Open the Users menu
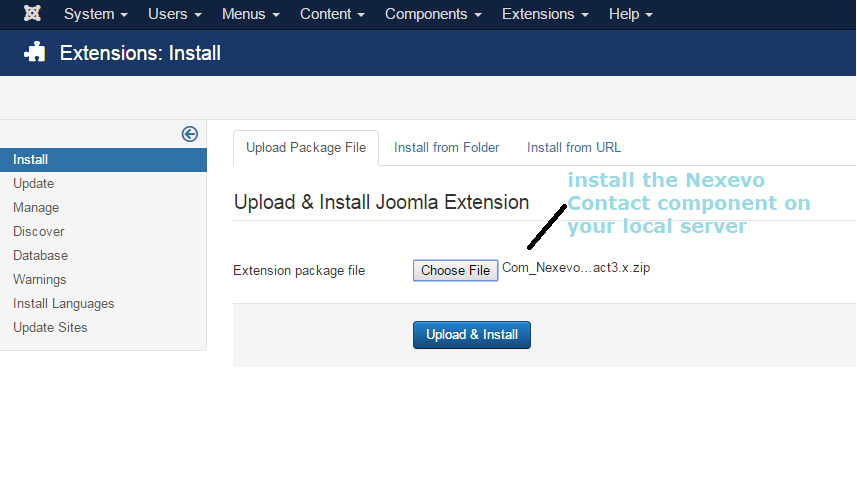The height and width of the screenshot is (487, 857). [175, 14]
